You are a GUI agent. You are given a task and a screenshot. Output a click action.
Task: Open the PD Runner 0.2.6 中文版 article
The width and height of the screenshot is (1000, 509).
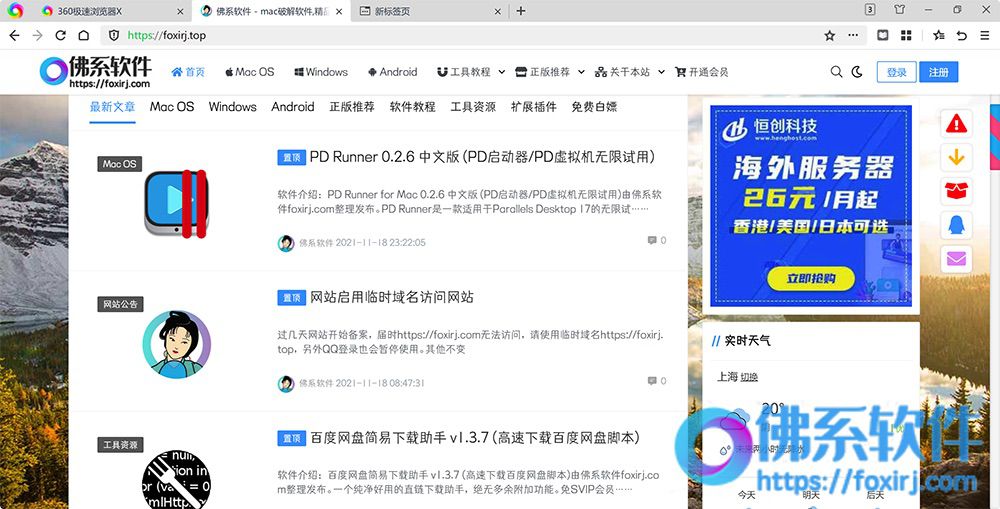coord(483,157)
